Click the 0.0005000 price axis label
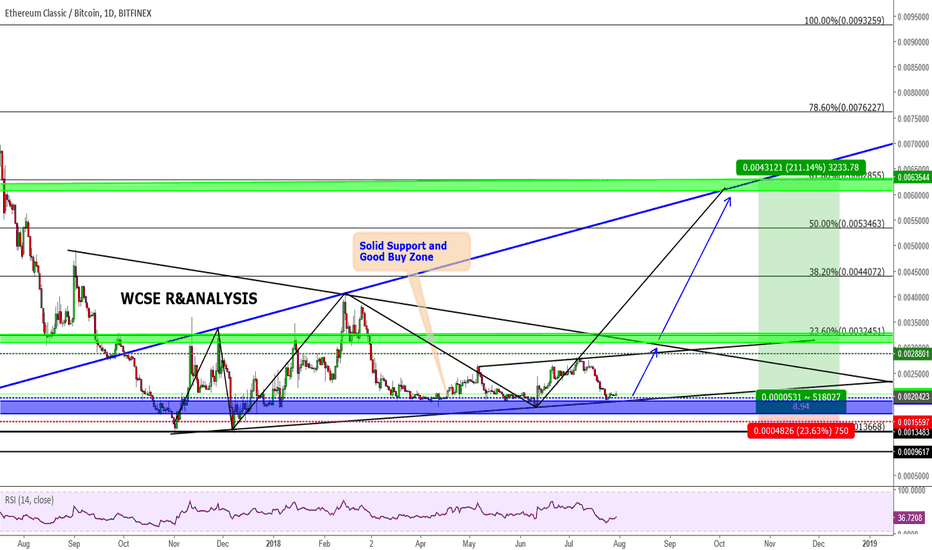The height and width of the screenshot is (550, 932). click(913, 476)
